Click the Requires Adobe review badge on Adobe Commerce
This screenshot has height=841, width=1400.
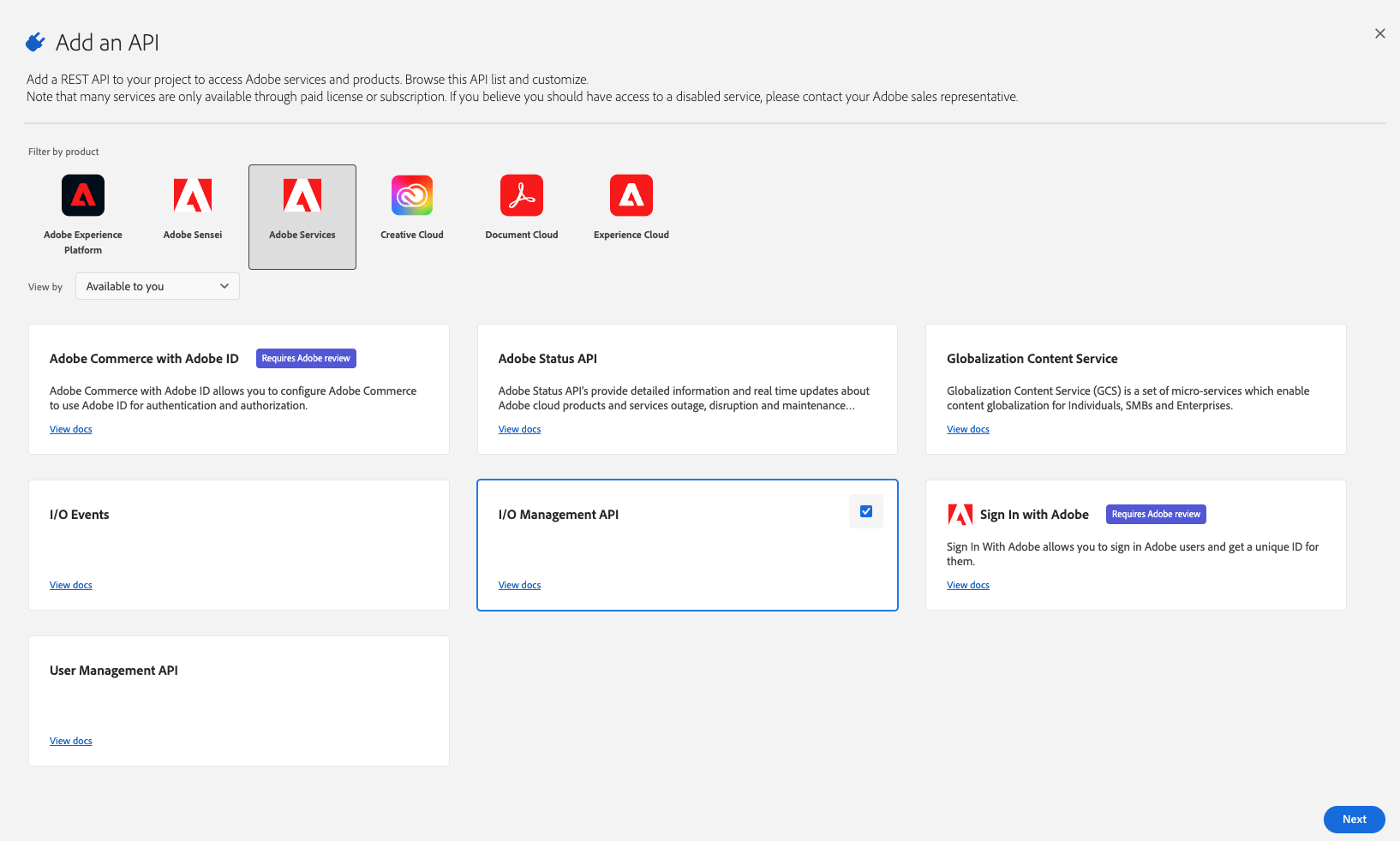pos(306,359)
